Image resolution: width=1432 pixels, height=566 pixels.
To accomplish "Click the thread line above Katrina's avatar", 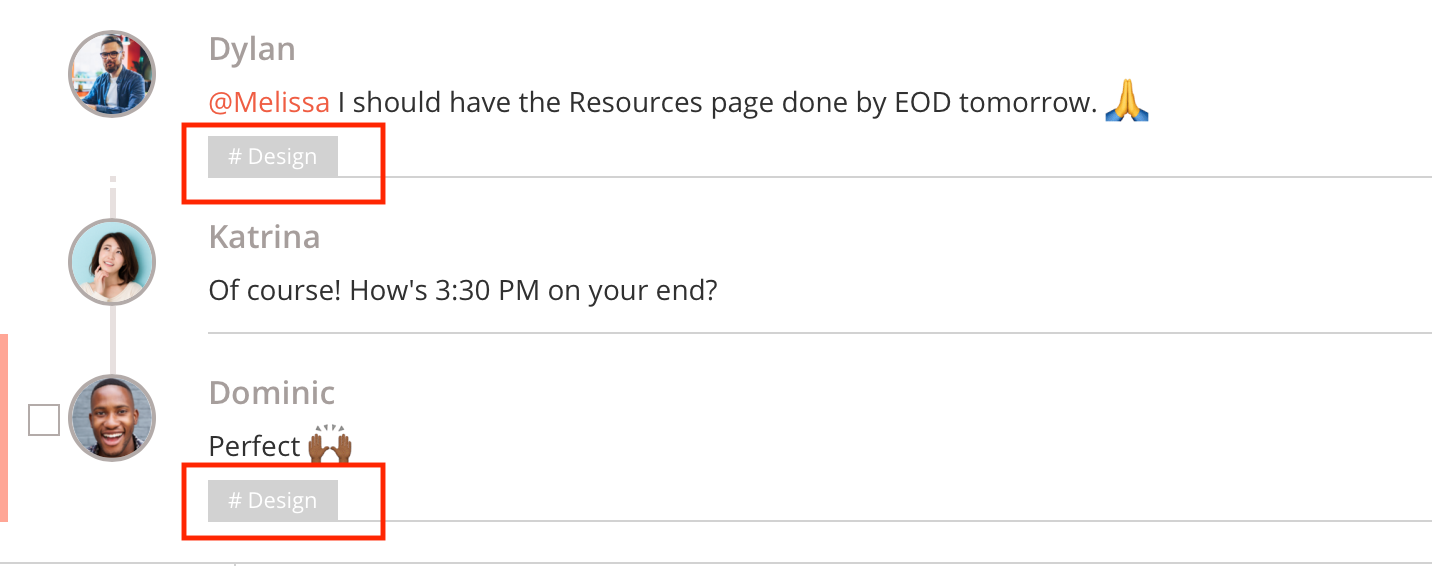I will pyautogui.click(x=113, y=197).
